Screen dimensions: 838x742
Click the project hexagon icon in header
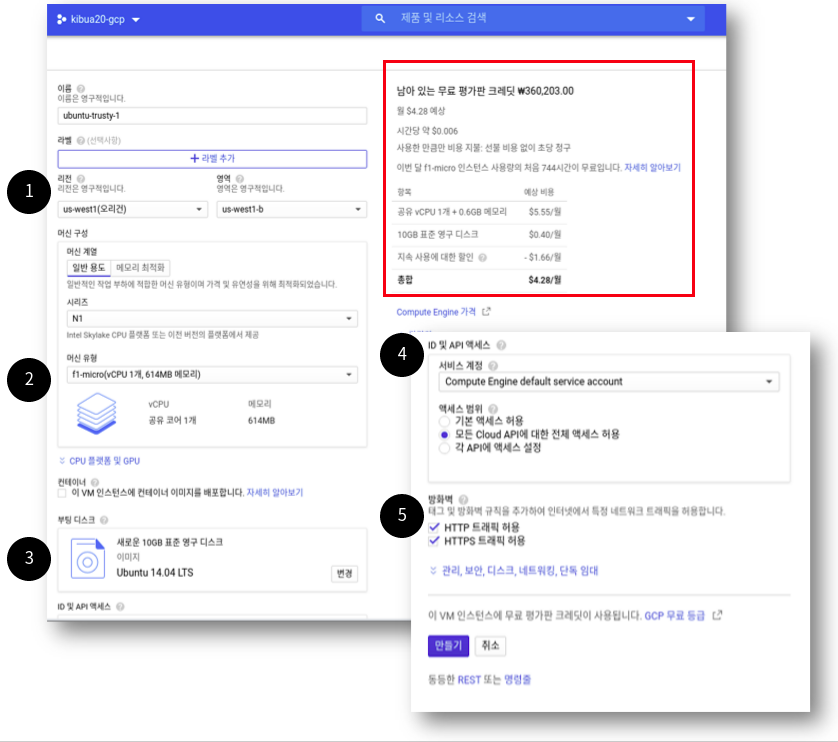tap(61, 19)
